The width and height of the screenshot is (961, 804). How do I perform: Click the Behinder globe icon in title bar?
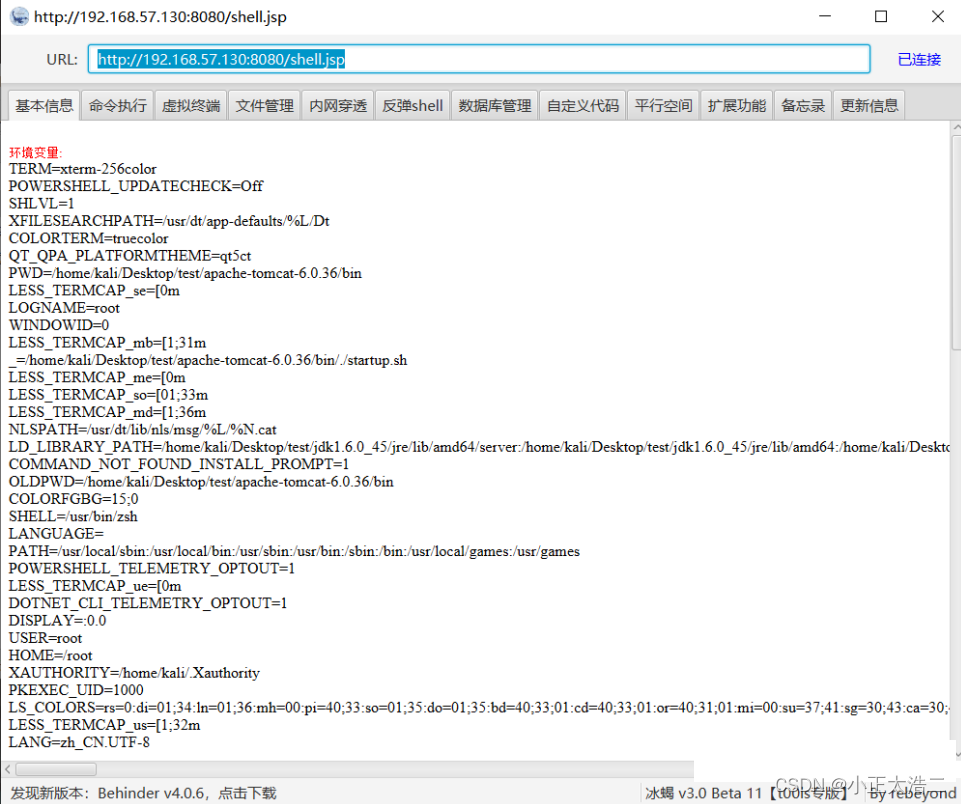click(x=18, y=16)
